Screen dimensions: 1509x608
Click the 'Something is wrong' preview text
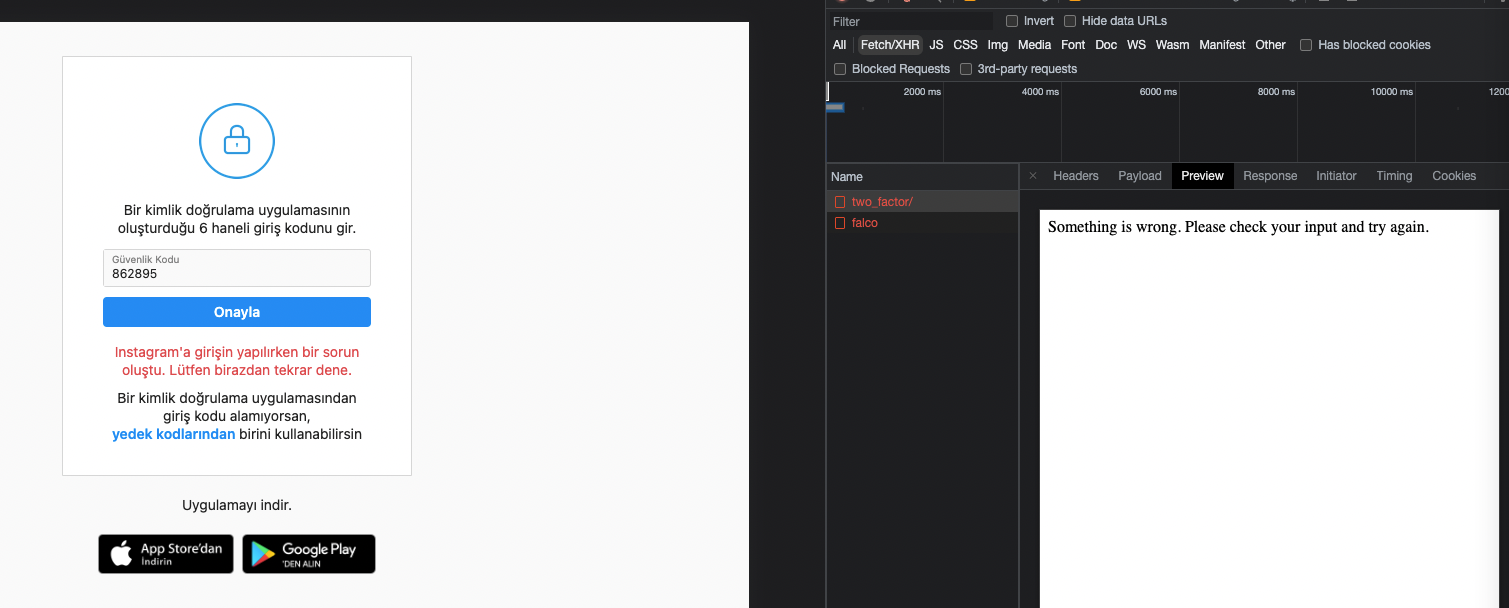click(1238, 227)
